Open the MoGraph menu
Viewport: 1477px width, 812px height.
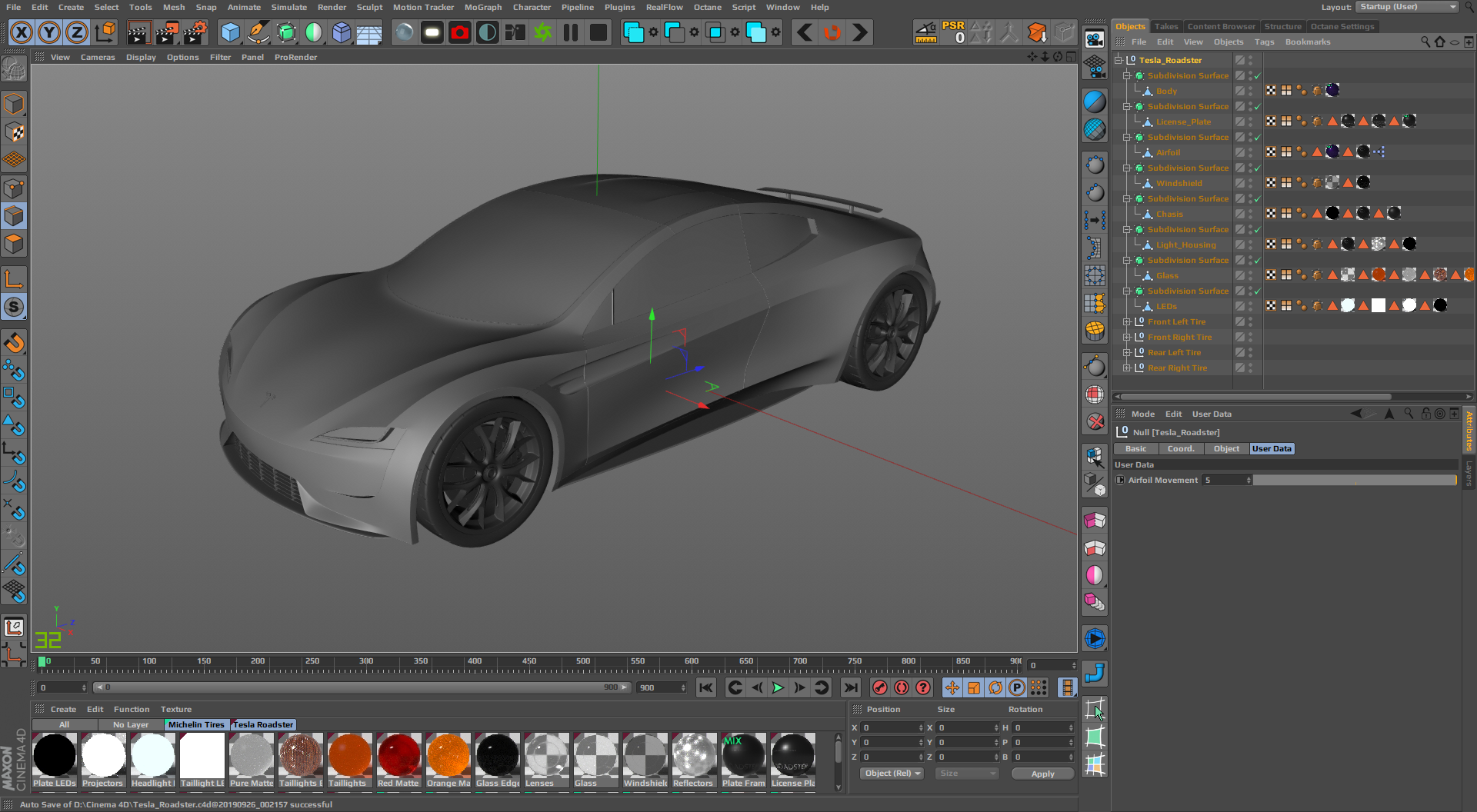pyautogui.click(x=482, y=7)
